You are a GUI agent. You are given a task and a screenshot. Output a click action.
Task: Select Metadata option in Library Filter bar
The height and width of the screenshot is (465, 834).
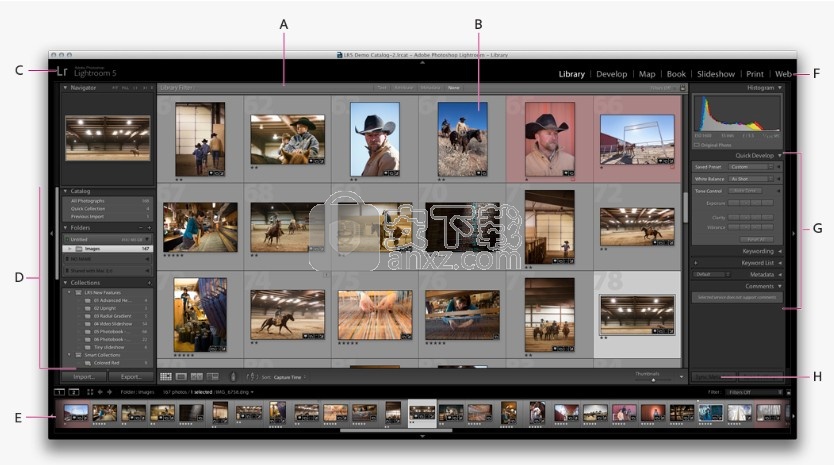(430, 88)
